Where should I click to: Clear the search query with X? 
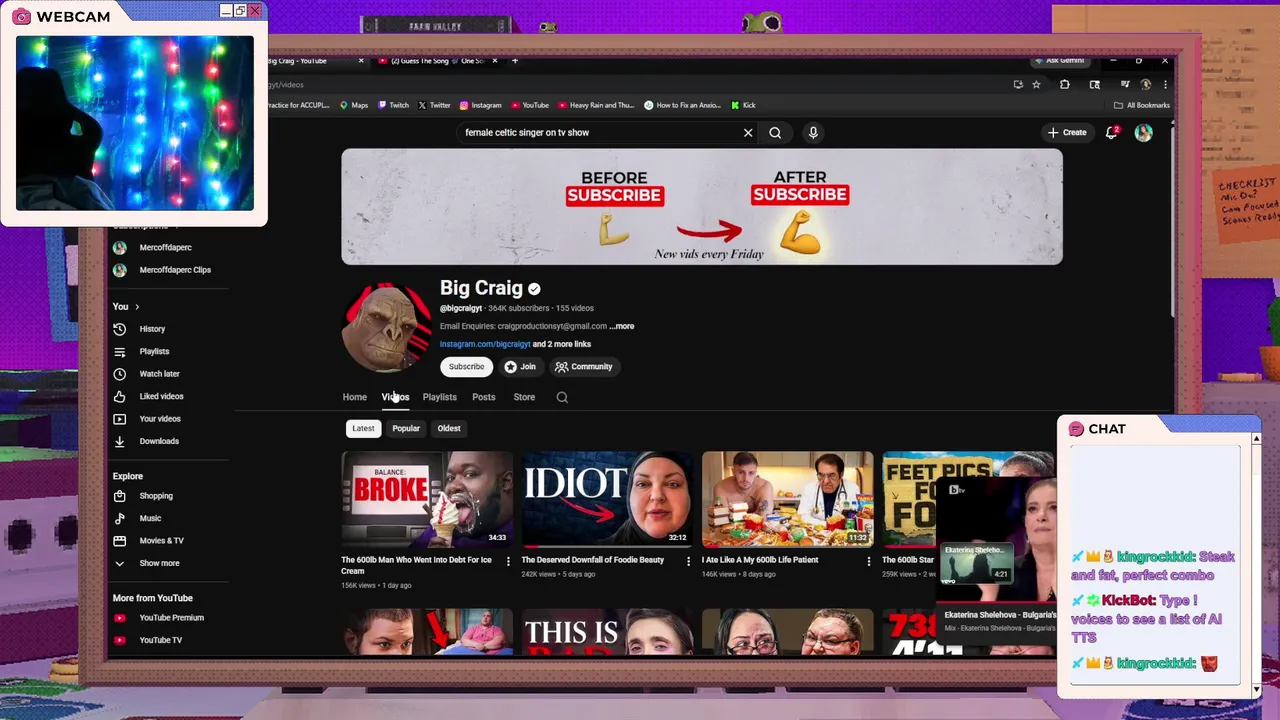click(748, 132)
